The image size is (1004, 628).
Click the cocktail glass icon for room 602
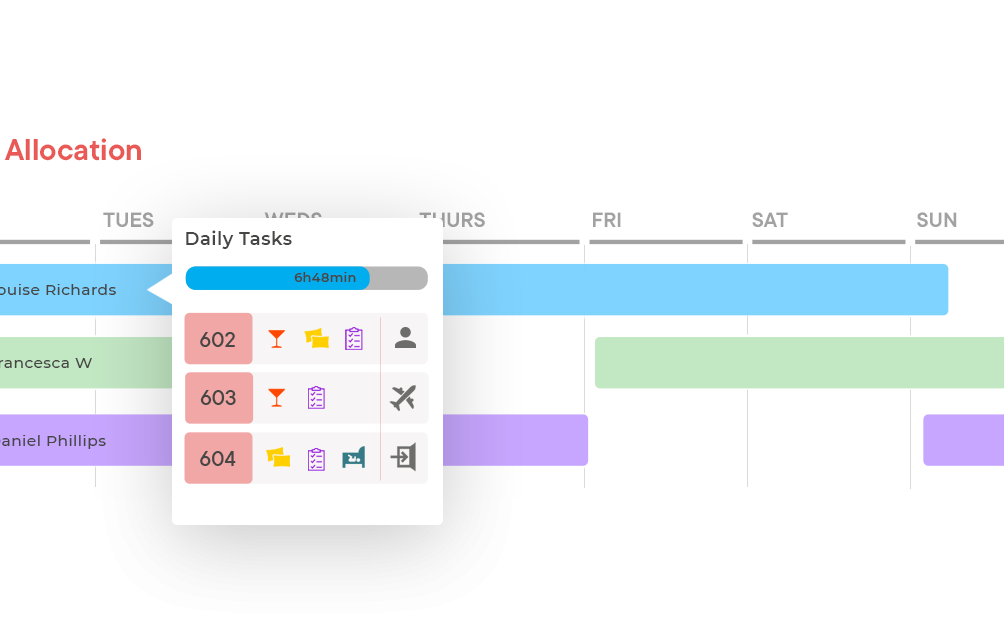(277, 339)
